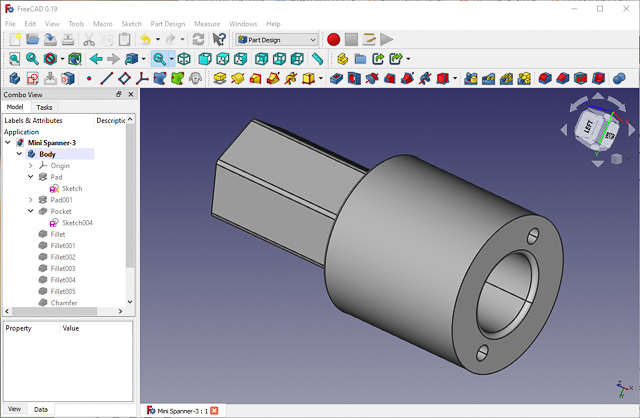
Task: Click the Execute macro play icon
Action: [x=387, y=39]
